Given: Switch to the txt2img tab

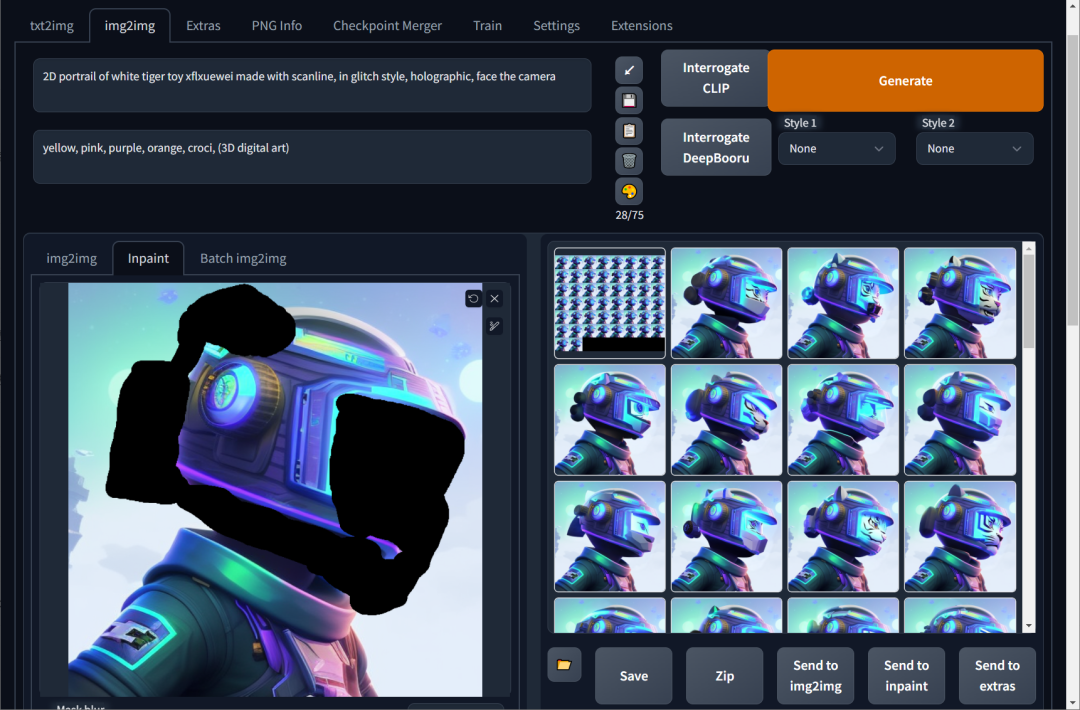Looking at the screenshot, I should [x=52, y=25].
